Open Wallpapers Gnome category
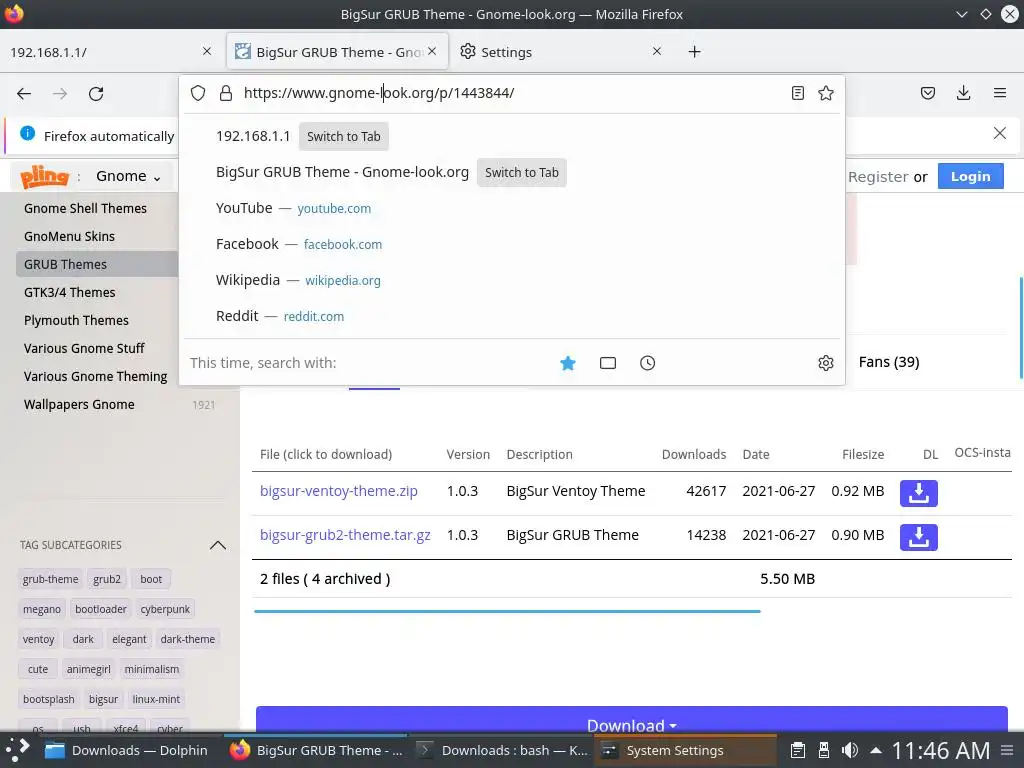1024x768 pixels. pos(79,405)
